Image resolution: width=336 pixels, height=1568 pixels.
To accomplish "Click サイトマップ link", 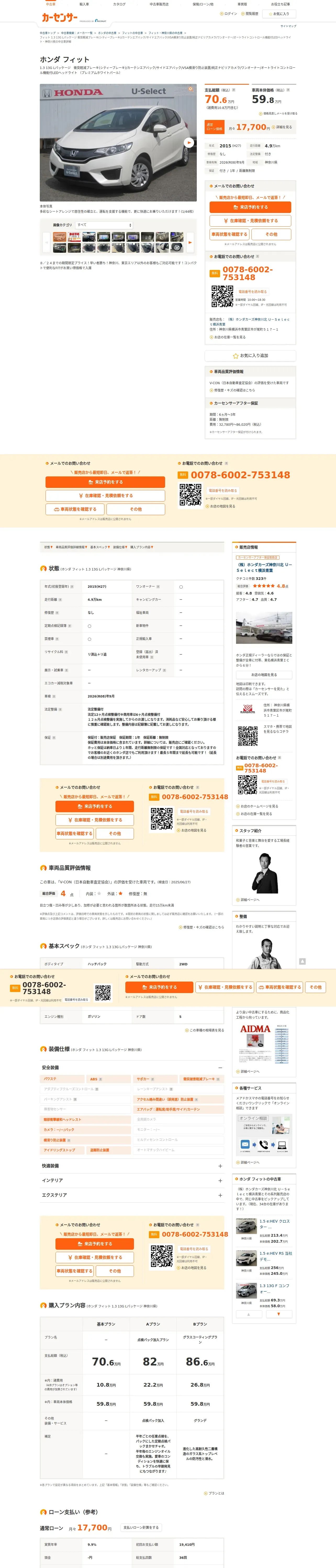I will 288,26.
